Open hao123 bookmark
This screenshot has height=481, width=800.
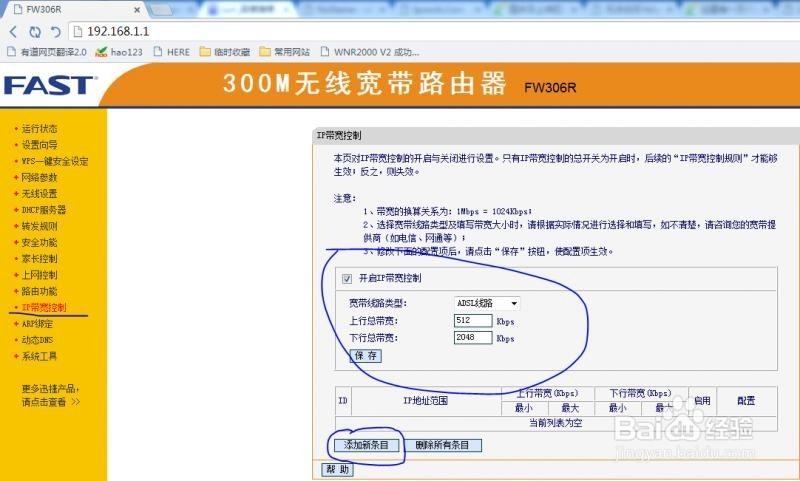pos(119,52)
